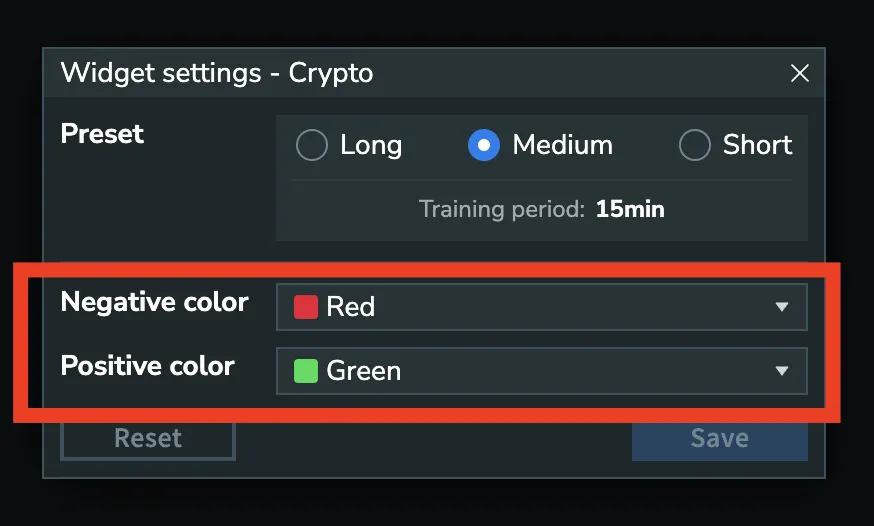The width and height of the screenshot is (874, 526).
Task: Close the Widget settings dialog
Action: [799, 73]
